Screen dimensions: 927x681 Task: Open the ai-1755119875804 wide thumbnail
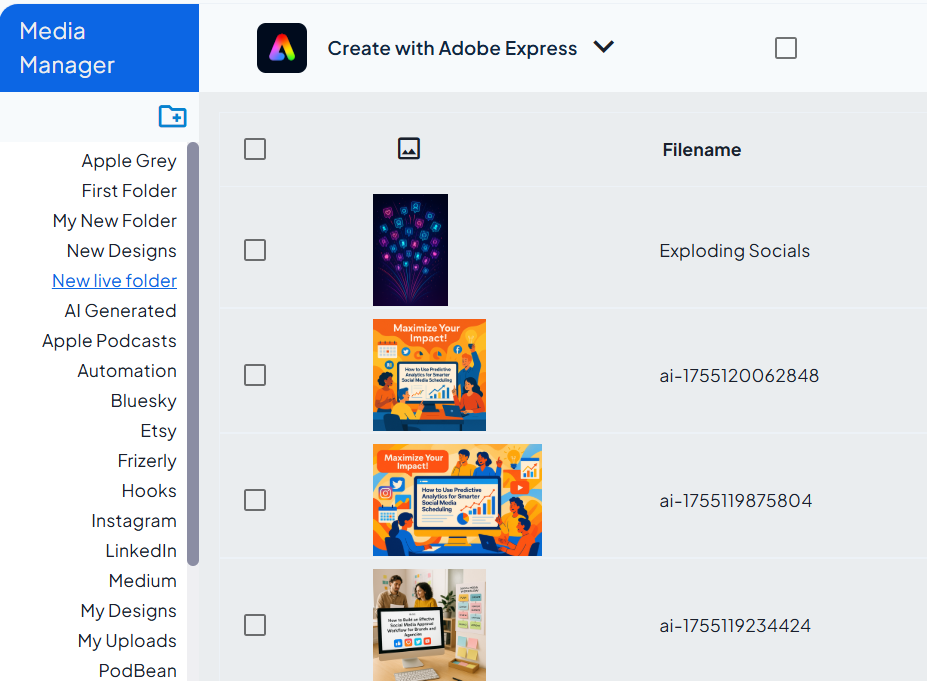click(457, 500)
